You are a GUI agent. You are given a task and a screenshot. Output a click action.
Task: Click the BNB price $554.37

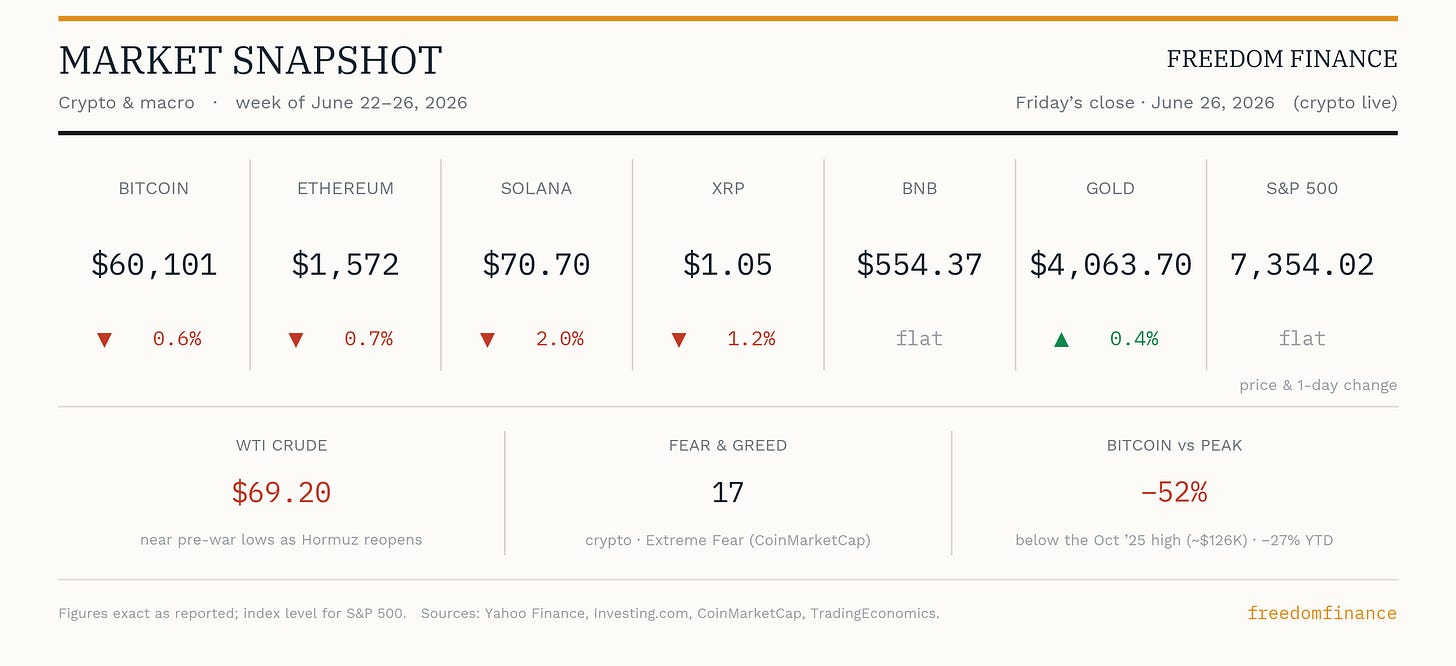(x=919, y=265)
